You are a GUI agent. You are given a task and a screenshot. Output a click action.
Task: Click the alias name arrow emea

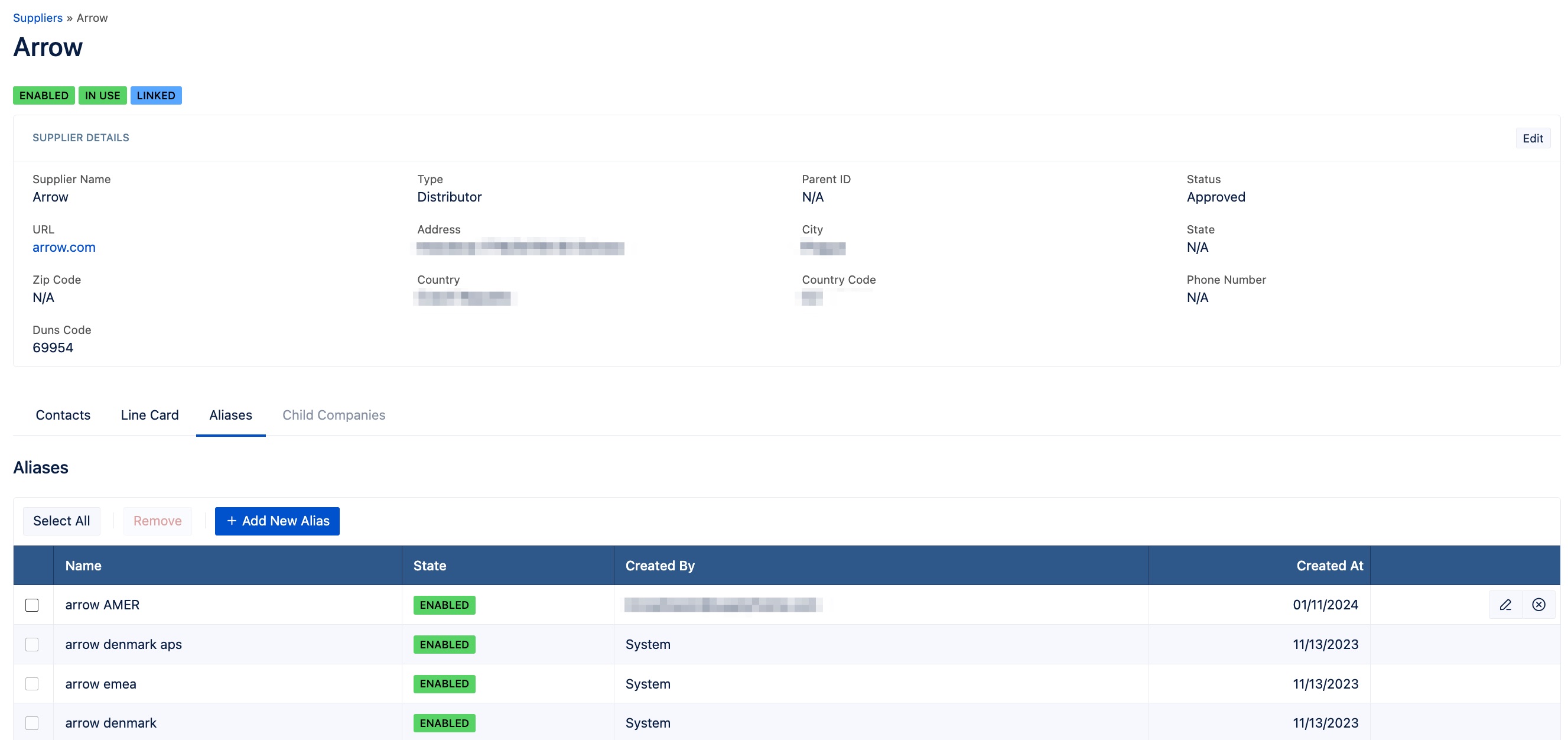tap(101, 684)
